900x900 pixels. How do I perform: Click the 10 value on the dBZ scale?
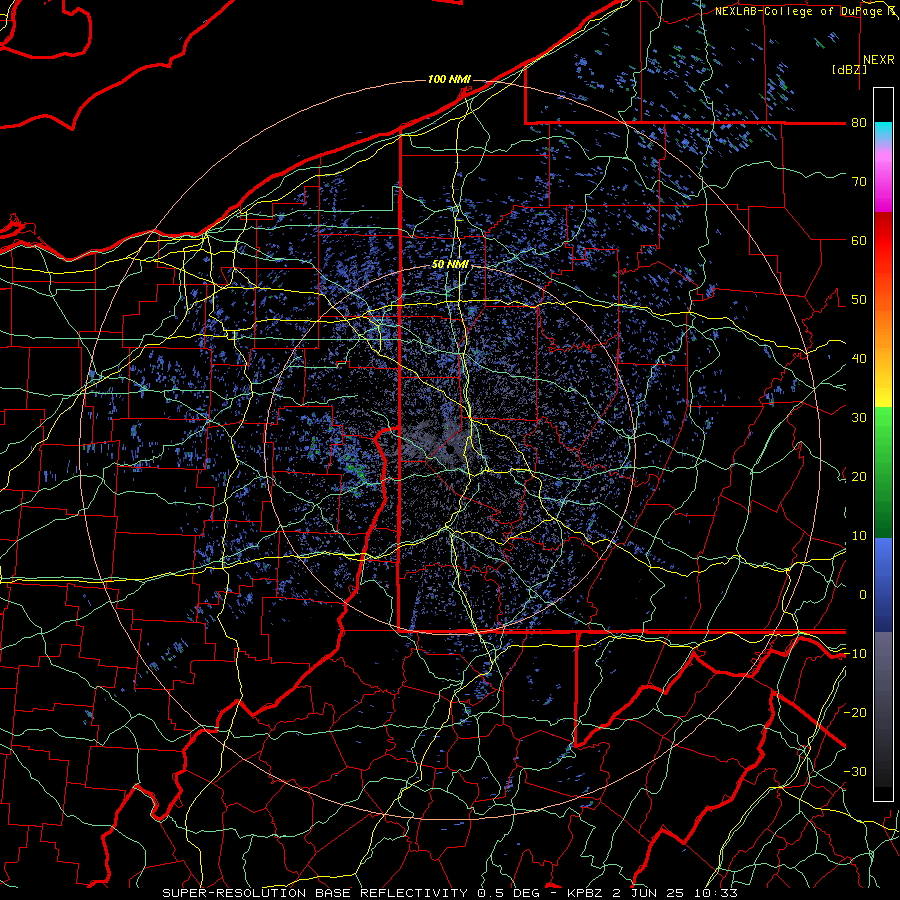[859, 536]
